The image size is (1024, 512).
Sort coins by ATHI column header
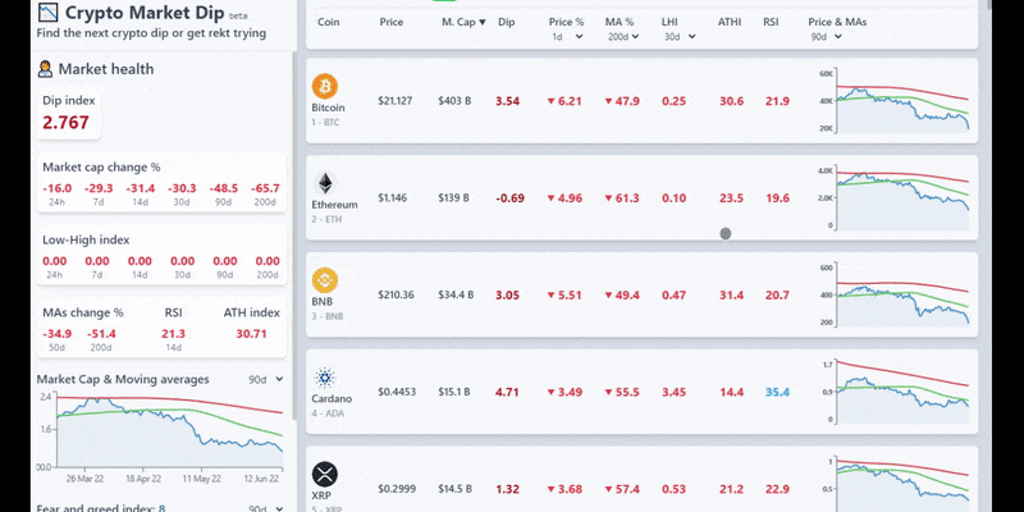[x=730, y=22]
